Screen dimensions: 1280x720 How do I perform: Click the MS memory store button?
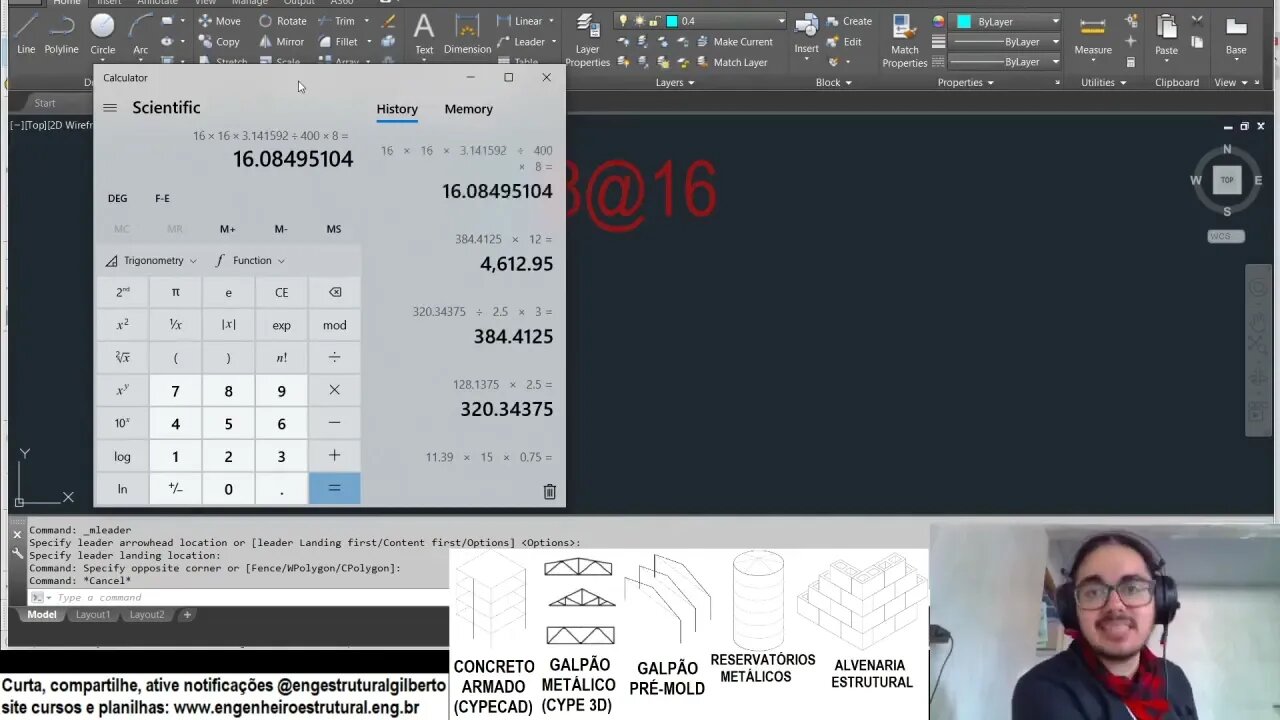pyautogui.click(x=334, y=229)
